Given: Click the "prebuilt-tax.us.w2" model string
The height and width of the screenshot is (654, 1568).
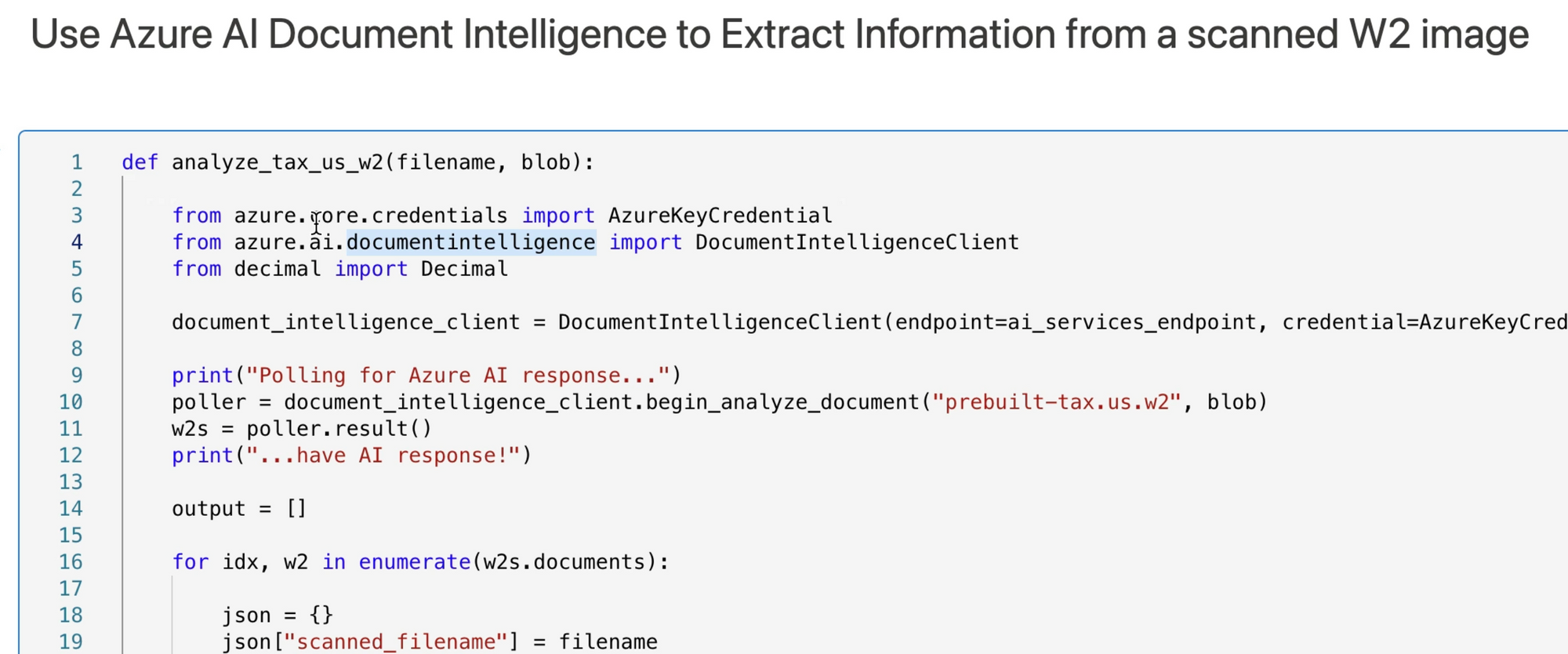Looking at the screenshot, I should click(1056, 402).
